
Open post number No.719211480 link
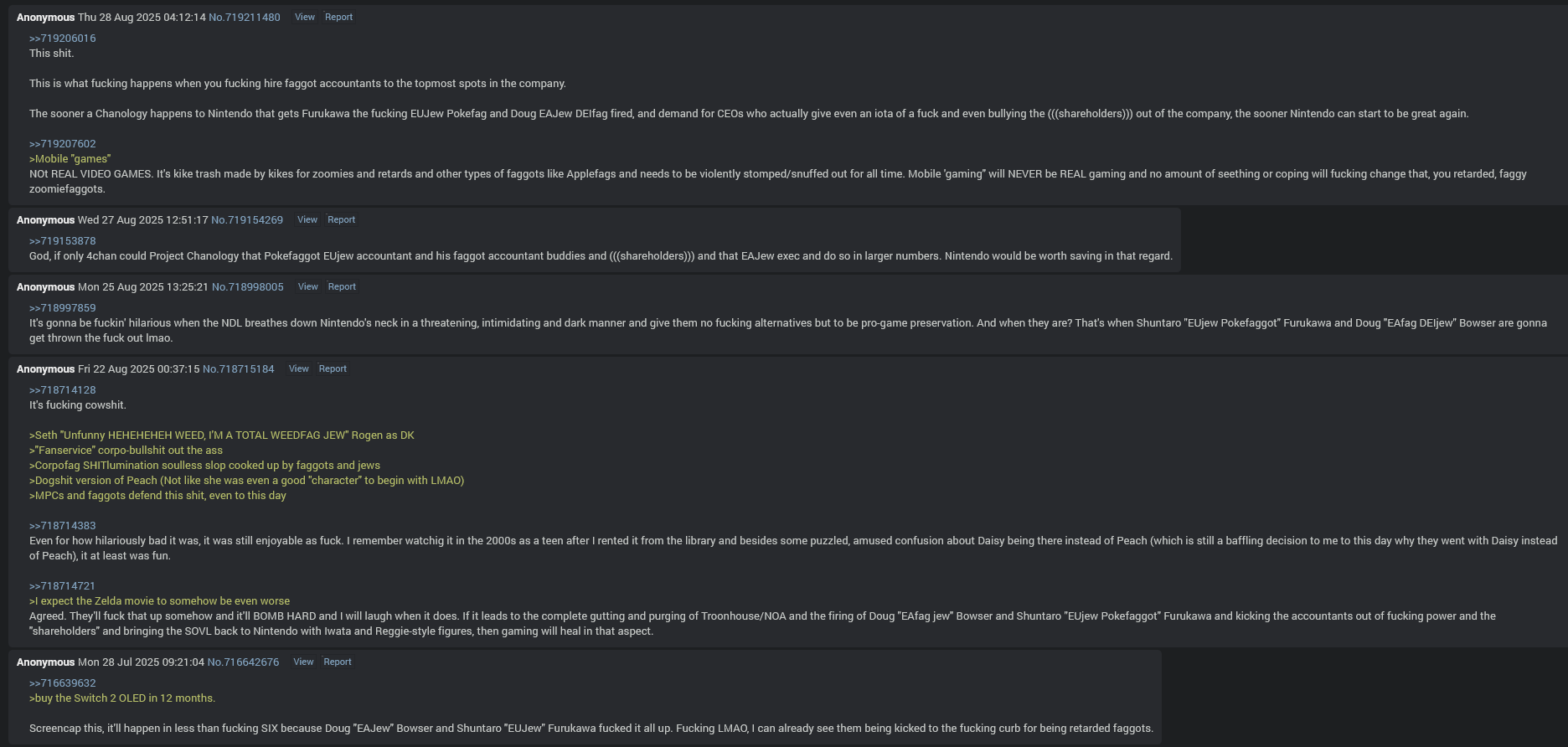(x=244, y=17)
